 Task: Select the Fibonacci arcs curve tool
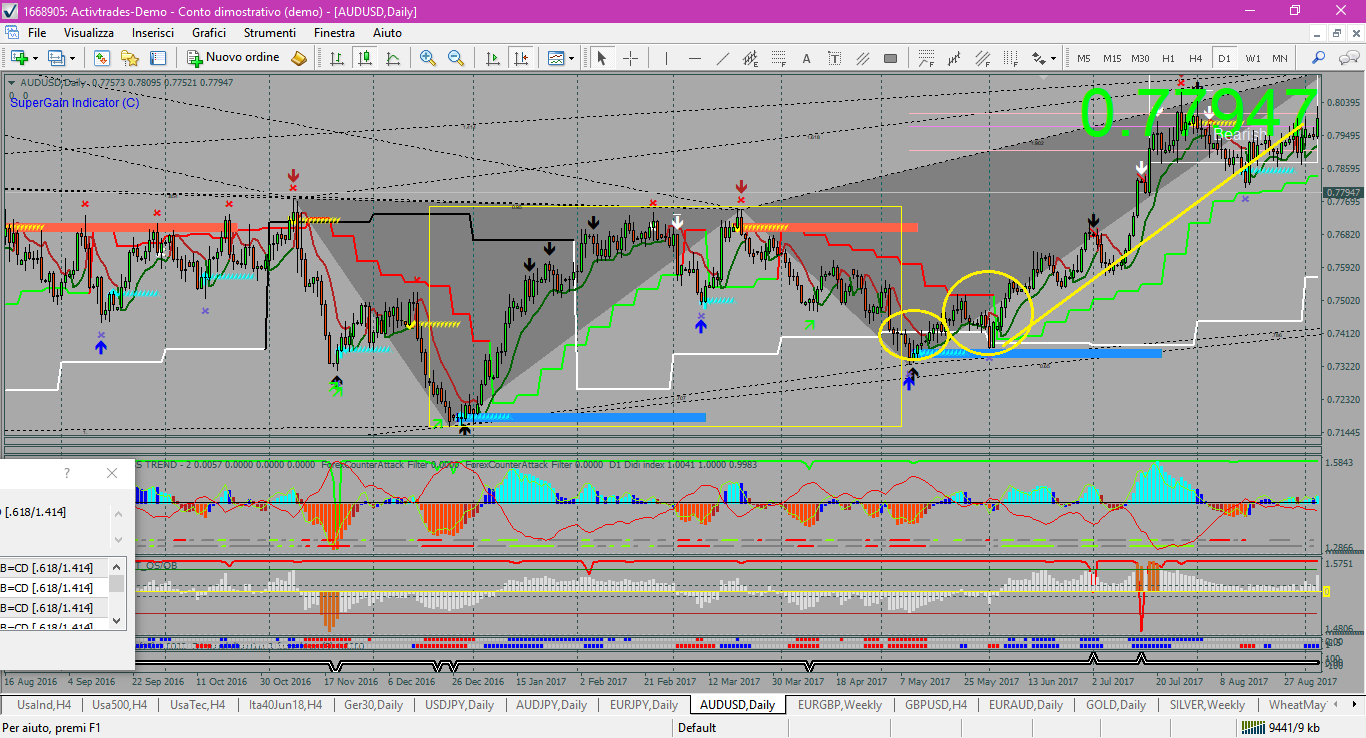click(x=926, y=58)
